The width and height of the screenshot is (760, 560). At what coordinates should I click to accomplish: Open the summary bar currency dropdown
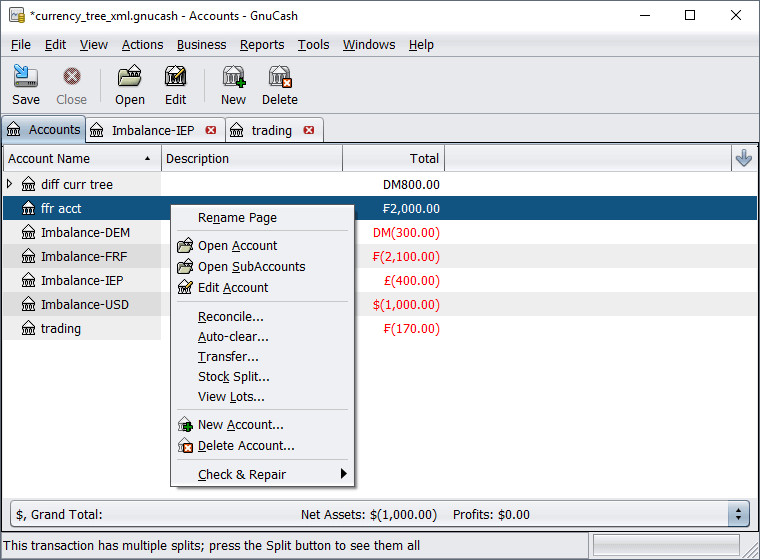pyautogui.click(x=739, y=515)
